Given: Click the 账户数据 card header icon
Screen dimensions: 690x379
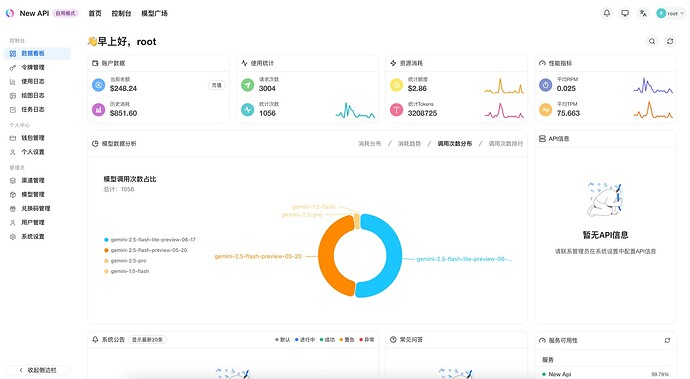Looking at the screenshot, I should click(x=95, y=63).
